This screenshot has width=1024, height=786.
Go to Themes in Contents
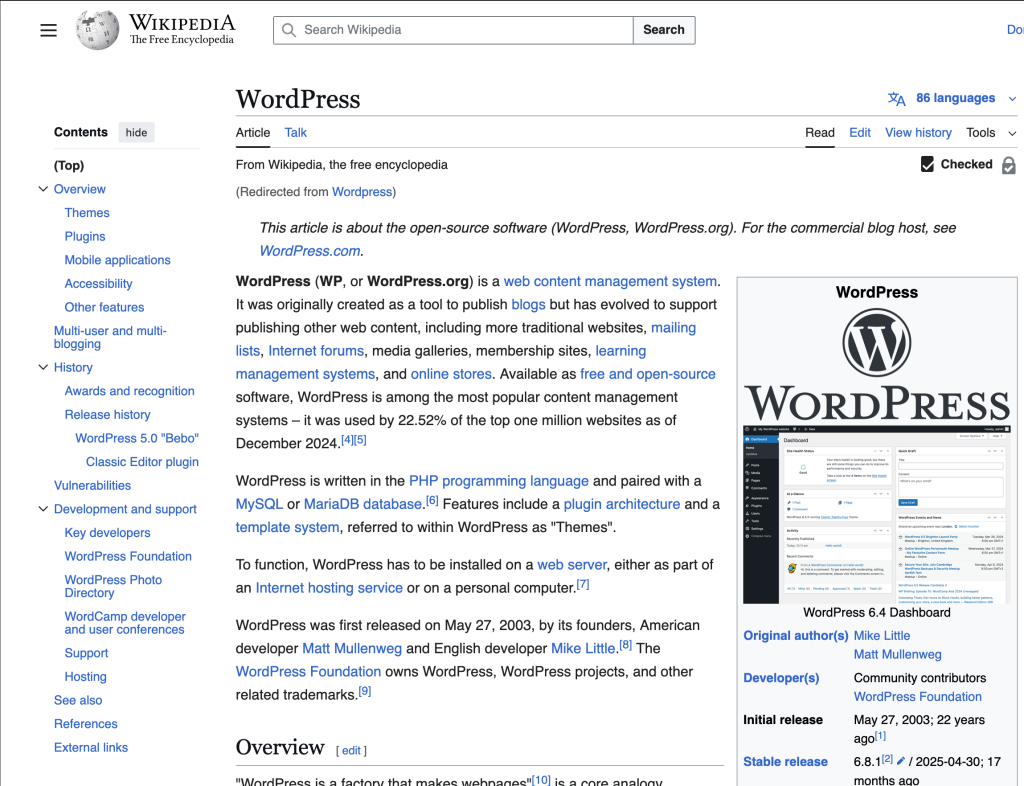[87, 213]
